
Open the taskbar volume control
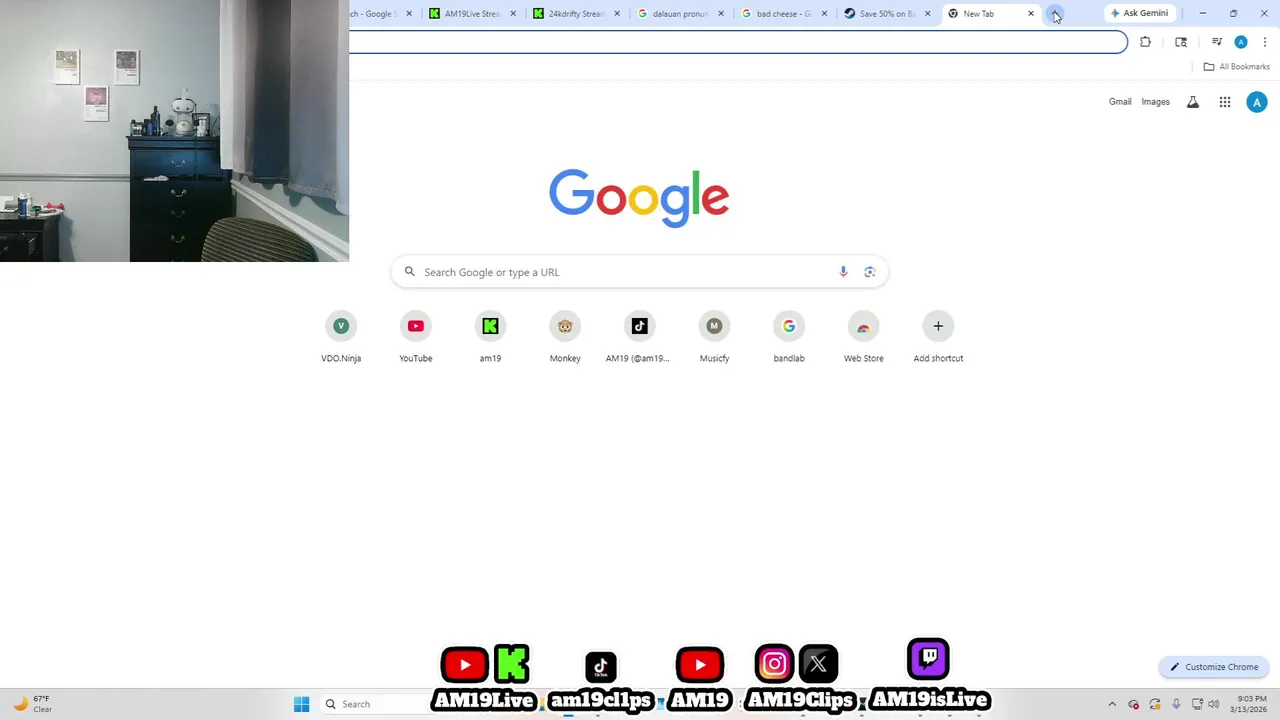click(x=1214, y=704)
